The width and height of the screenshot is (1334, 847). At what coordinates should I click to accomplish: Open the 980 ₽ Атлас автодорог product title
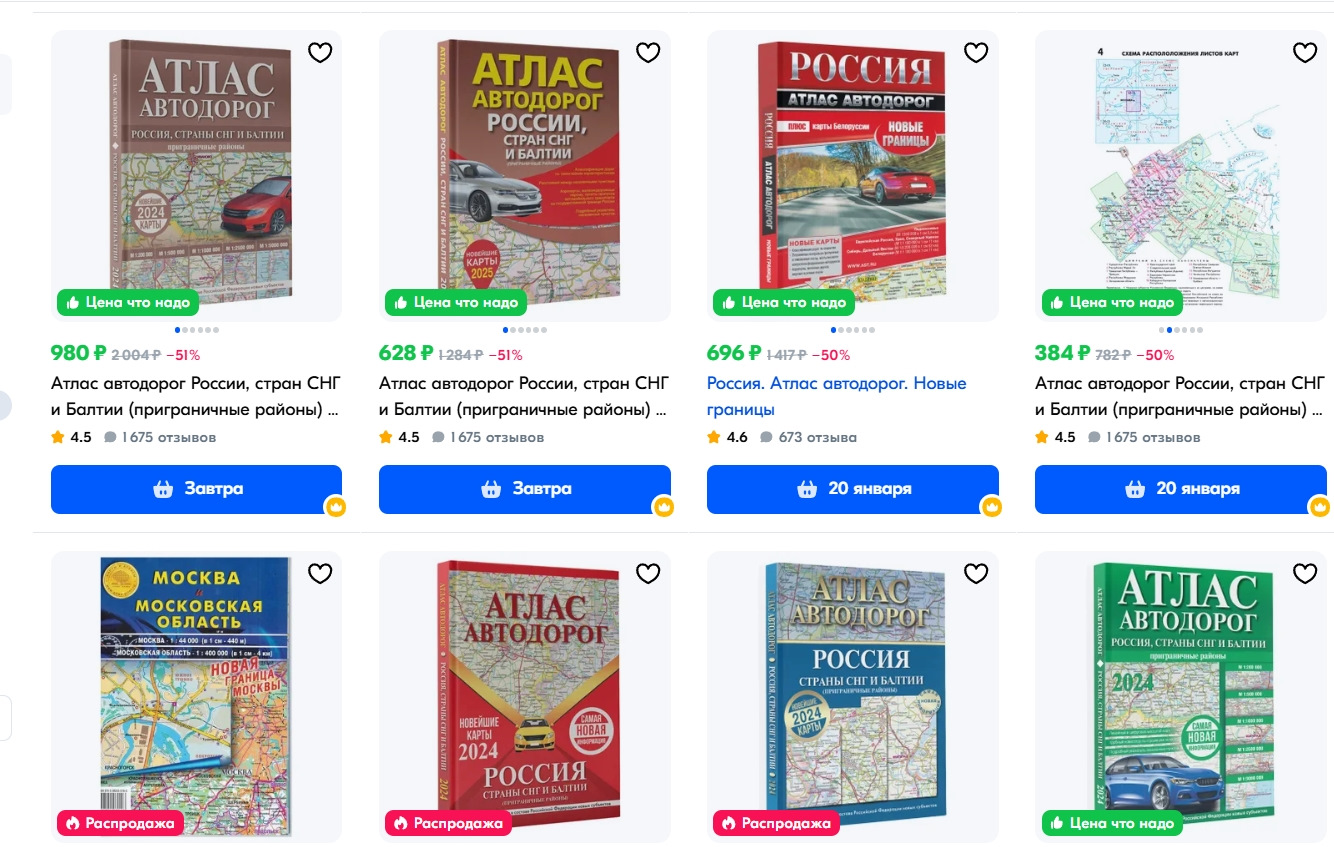click(x=196, y=397)
